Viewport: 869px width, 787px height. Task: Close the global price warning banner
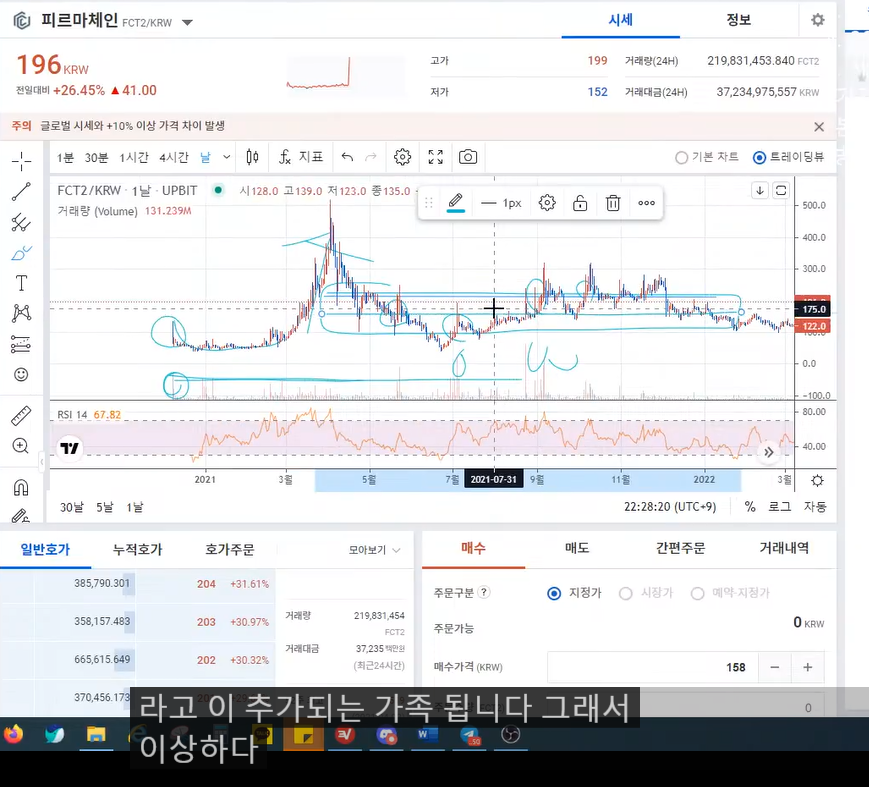(x=819, y=127)
